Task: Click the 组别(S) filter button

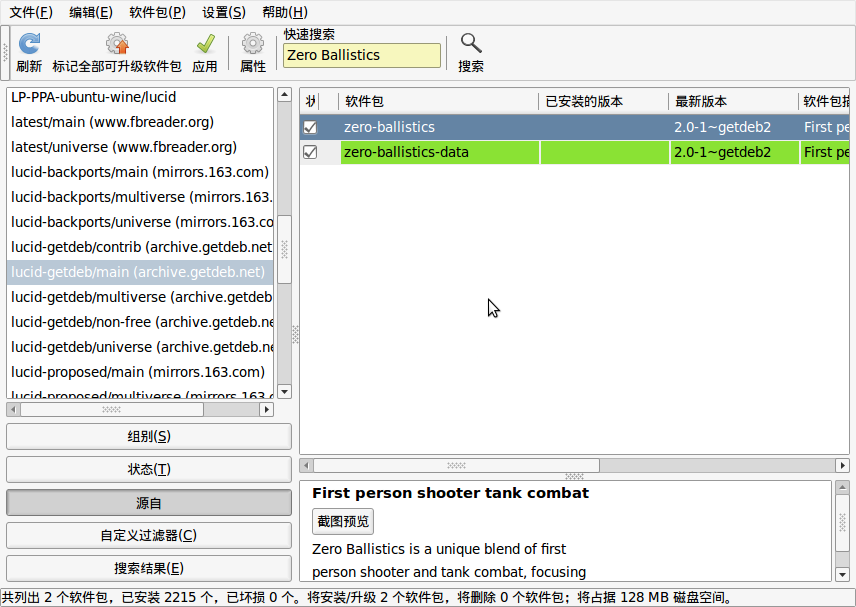Action: click(149, 437)
